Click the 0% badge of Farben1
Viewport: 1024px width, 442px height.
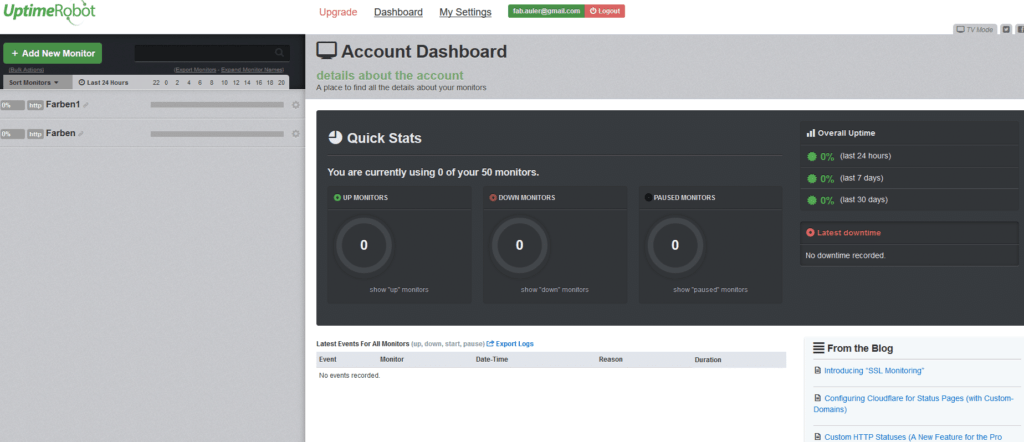(12, 105)
